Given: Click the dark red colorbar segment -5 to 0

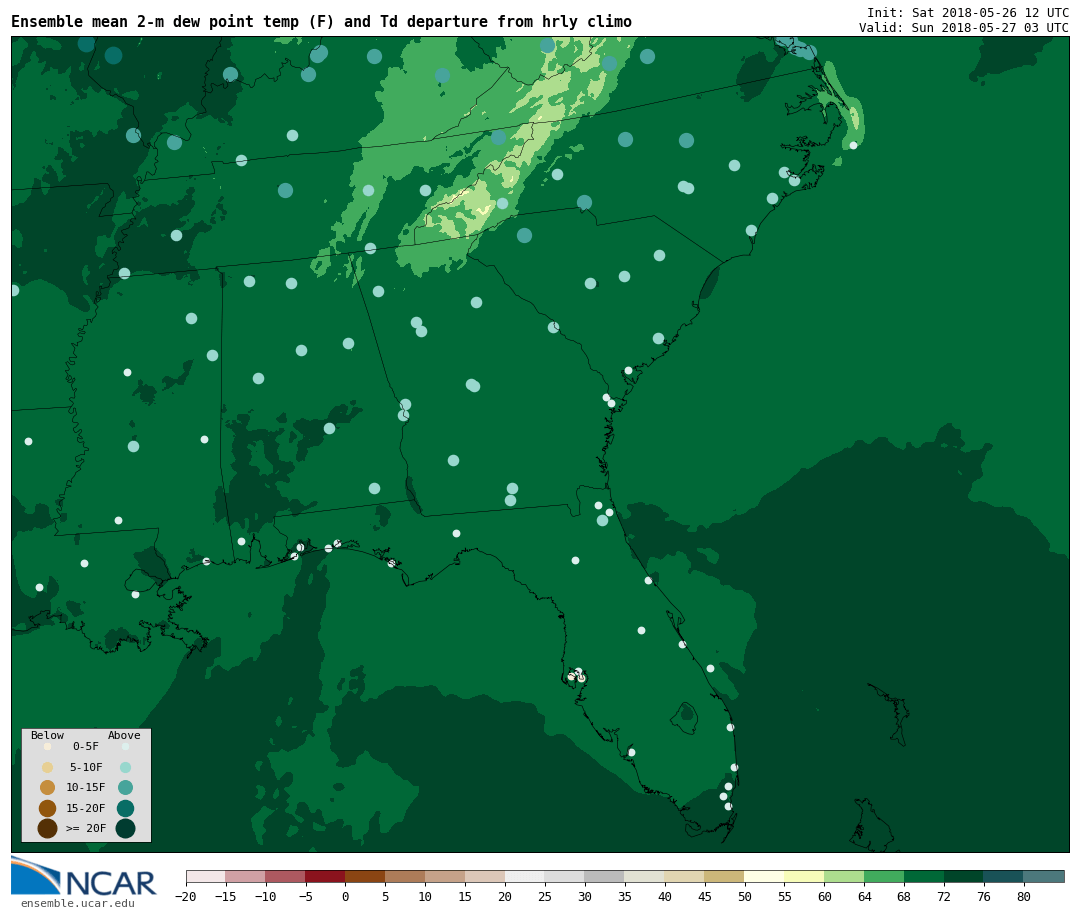Looking at the screenshot, I should (x=325, y=876).
